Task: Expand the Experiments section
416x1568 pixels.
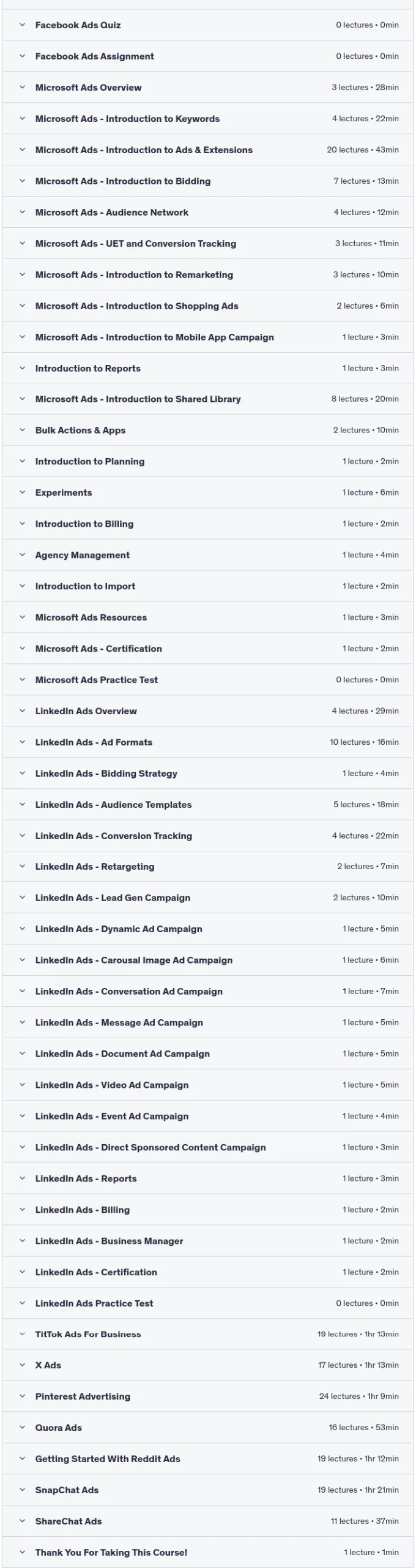Action: (207, 492)
